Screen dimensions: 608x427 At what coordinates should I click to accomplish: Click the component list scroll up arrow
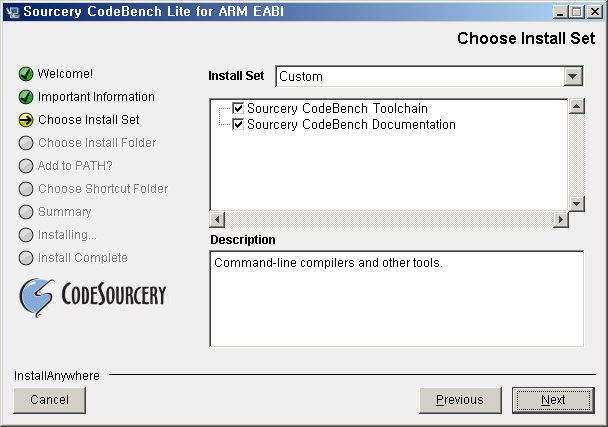[577, 106]
